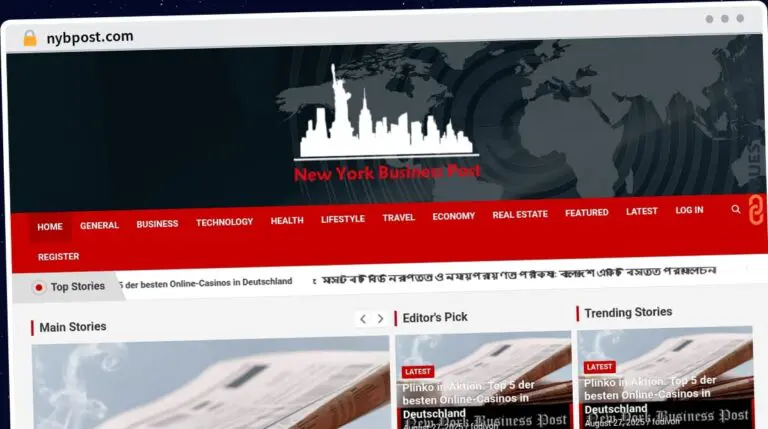The height and width of the screenshot is (429, 768).
Task: Open the BUSINESS menu item
Action: tap(157, 224)
